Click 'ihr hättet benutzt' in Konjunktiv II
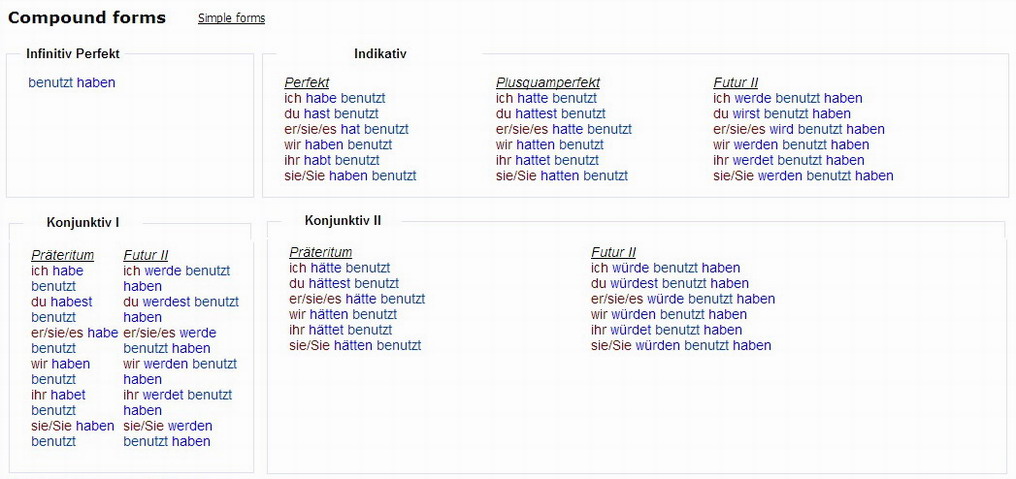 [x=340, y=330]
